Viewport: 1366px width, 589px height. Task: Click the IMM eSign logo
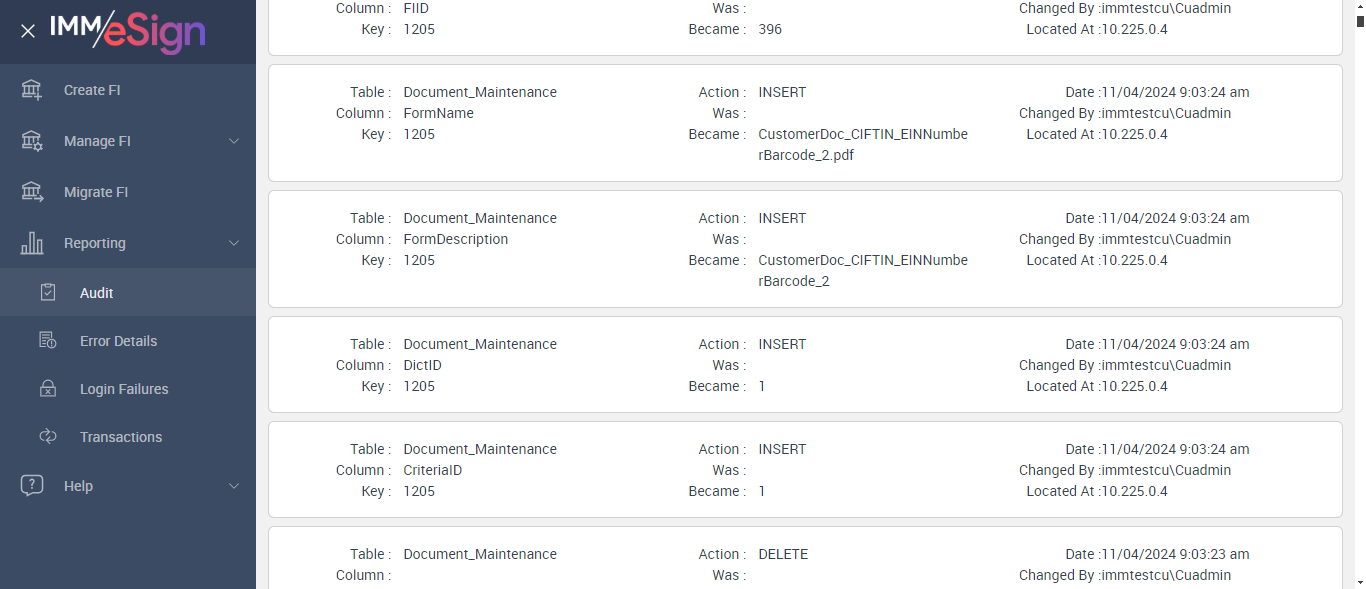click(128, 31)
